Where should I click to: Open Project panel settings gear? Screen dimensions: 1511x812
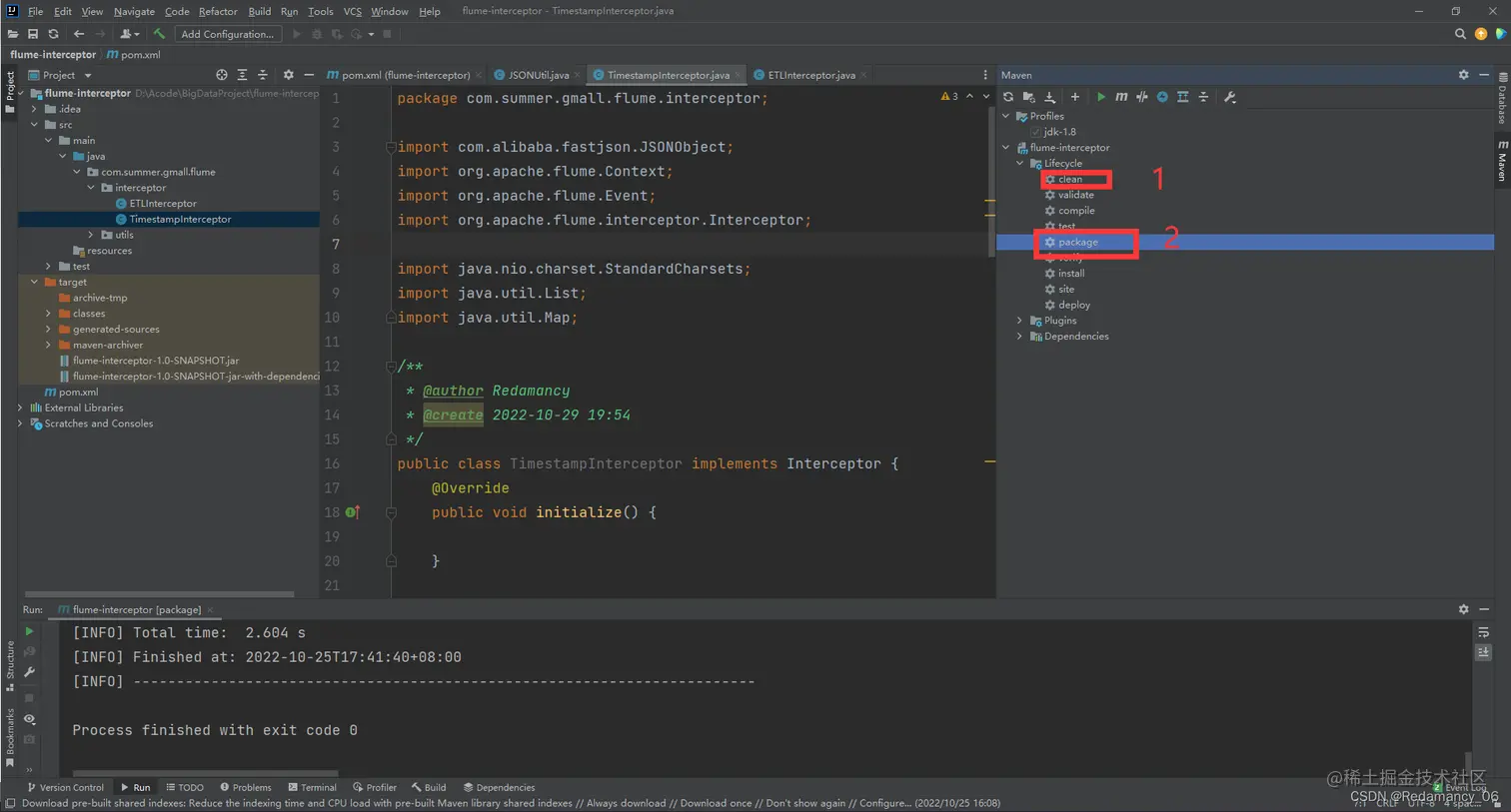pyautogui.click(x=289, y=75)
